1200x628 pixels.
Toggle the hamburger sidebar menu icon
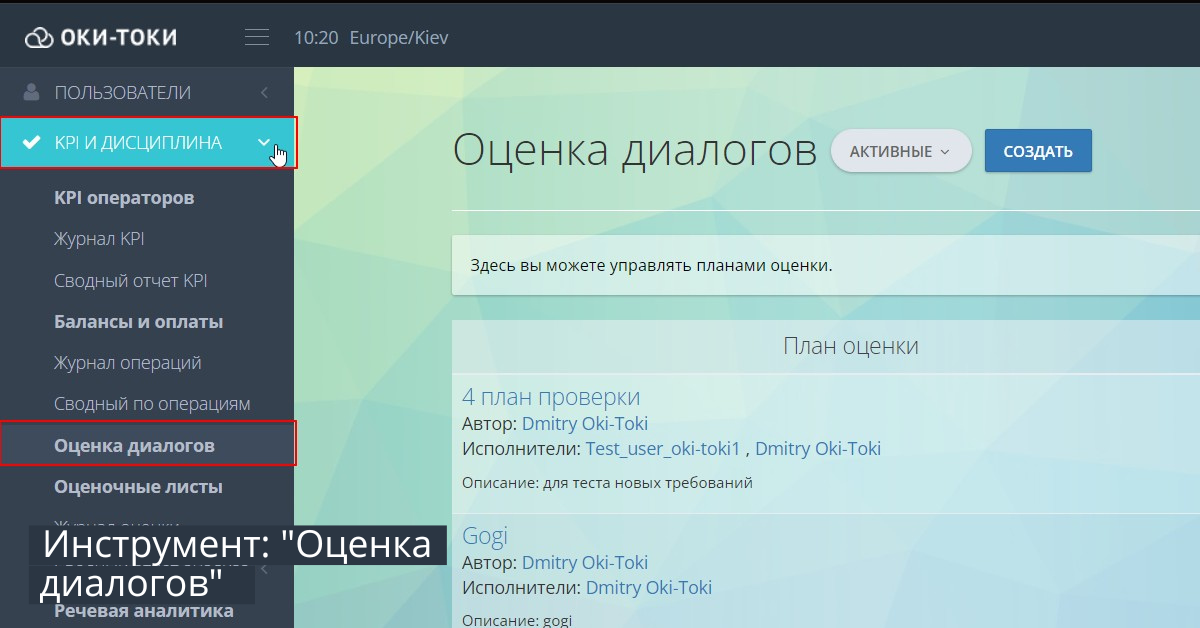257,38
